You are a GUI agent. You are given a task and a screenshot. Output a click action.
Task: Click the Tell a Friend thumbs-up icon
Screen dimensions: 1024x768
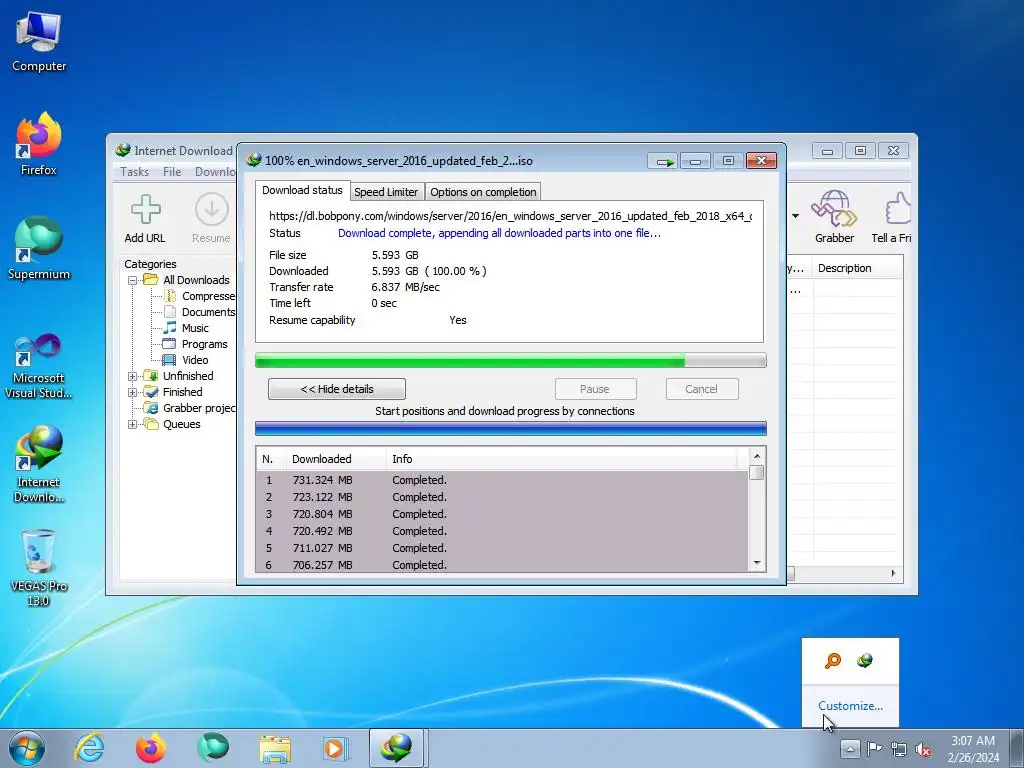coord(898,210)
